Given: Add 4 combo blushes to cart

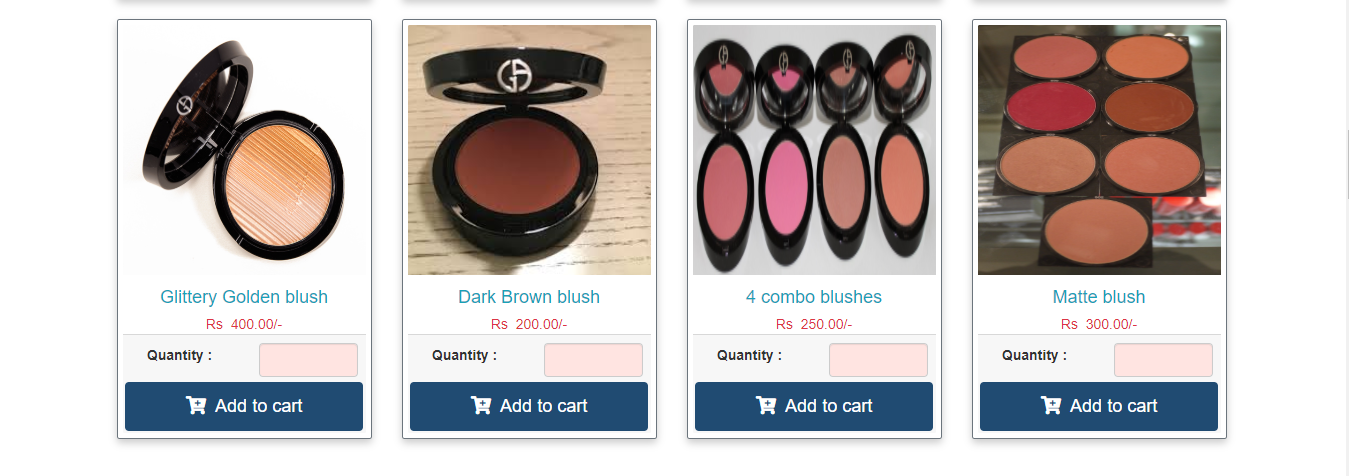Looking at the screenshot, I should pyautogui.click(x=814, y=406).
